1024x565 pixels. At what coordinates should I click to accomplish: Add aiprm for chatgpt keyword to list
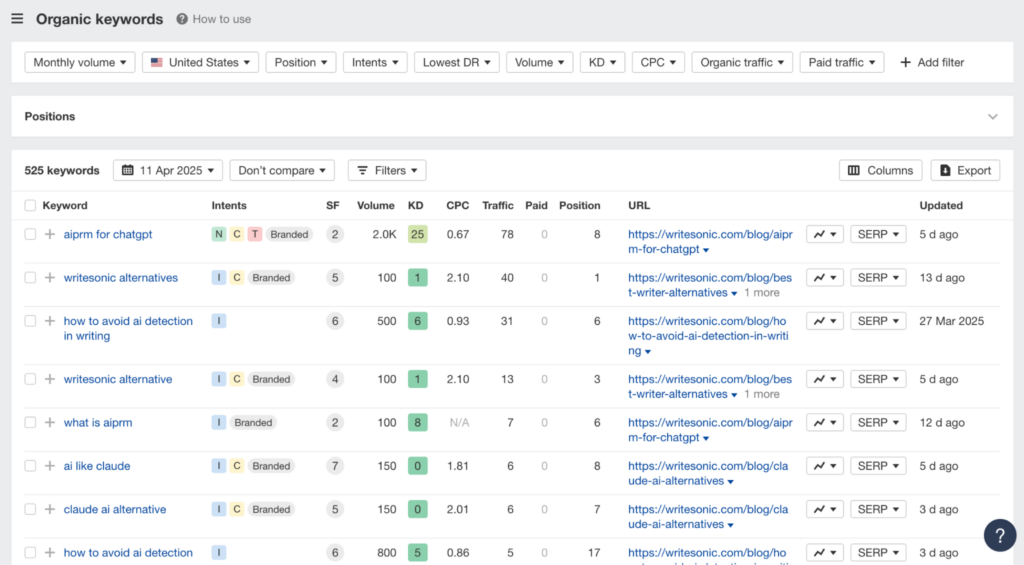click(50, 234)
